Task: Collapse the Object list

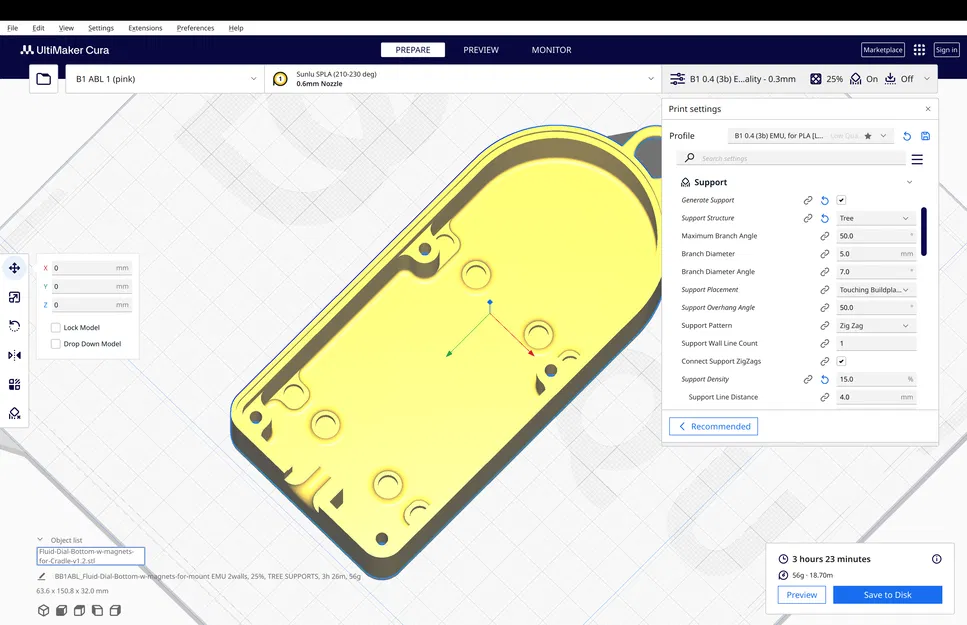Action: point(40,539)
